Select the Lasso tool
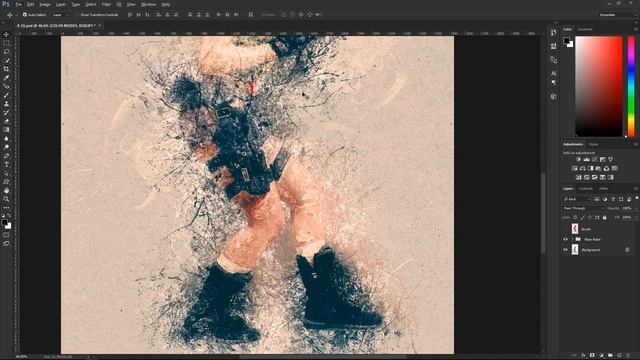Screen dimensions: 640x360 (x=6, y=52)
